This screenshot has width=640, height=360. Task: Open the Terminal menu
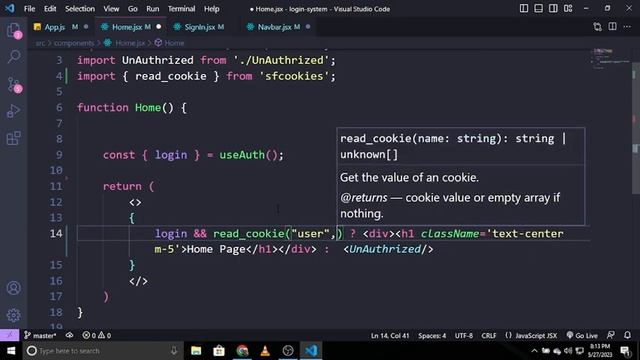click(181, 9)
